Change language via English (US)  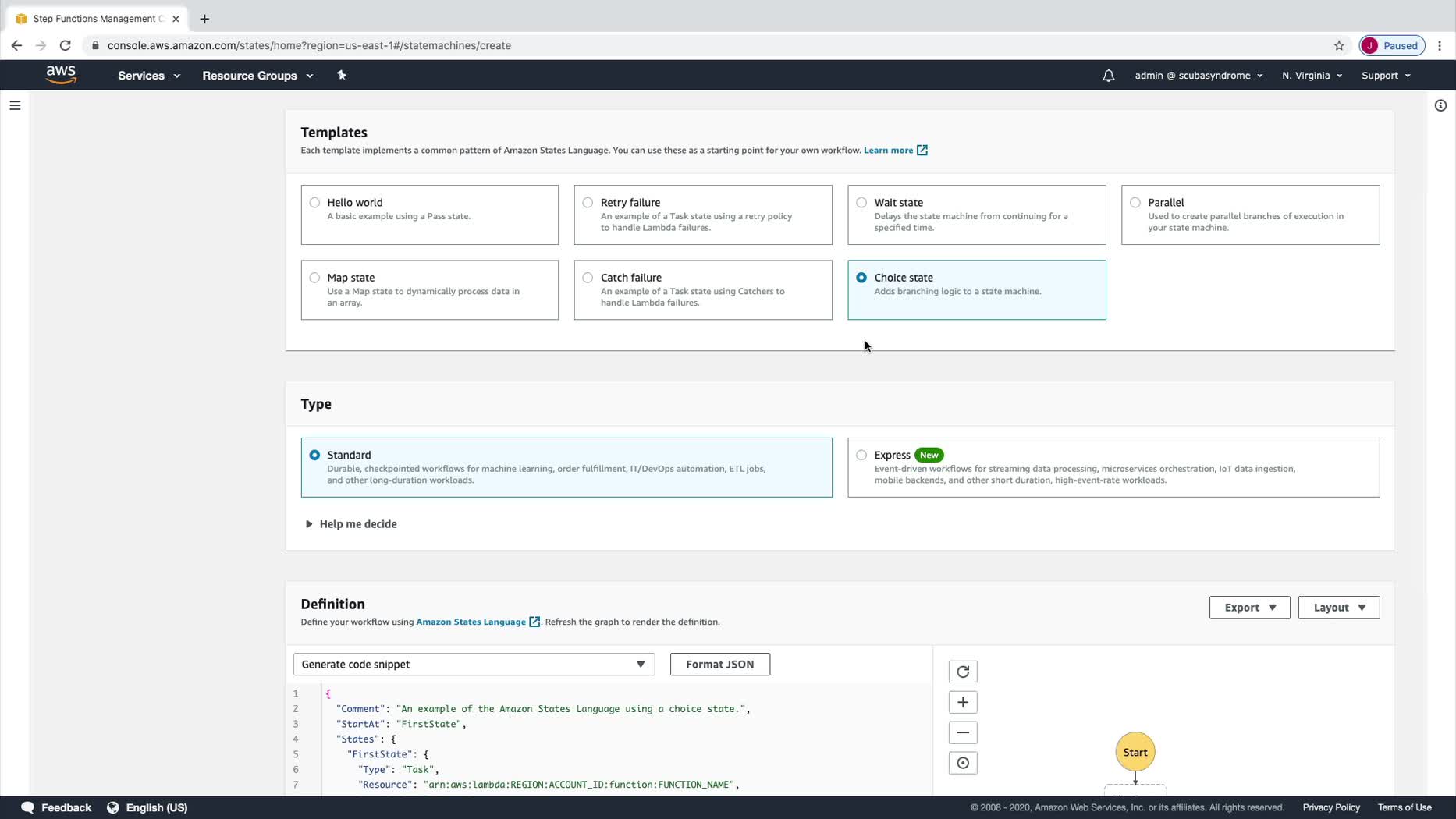[x=157, y=807]
